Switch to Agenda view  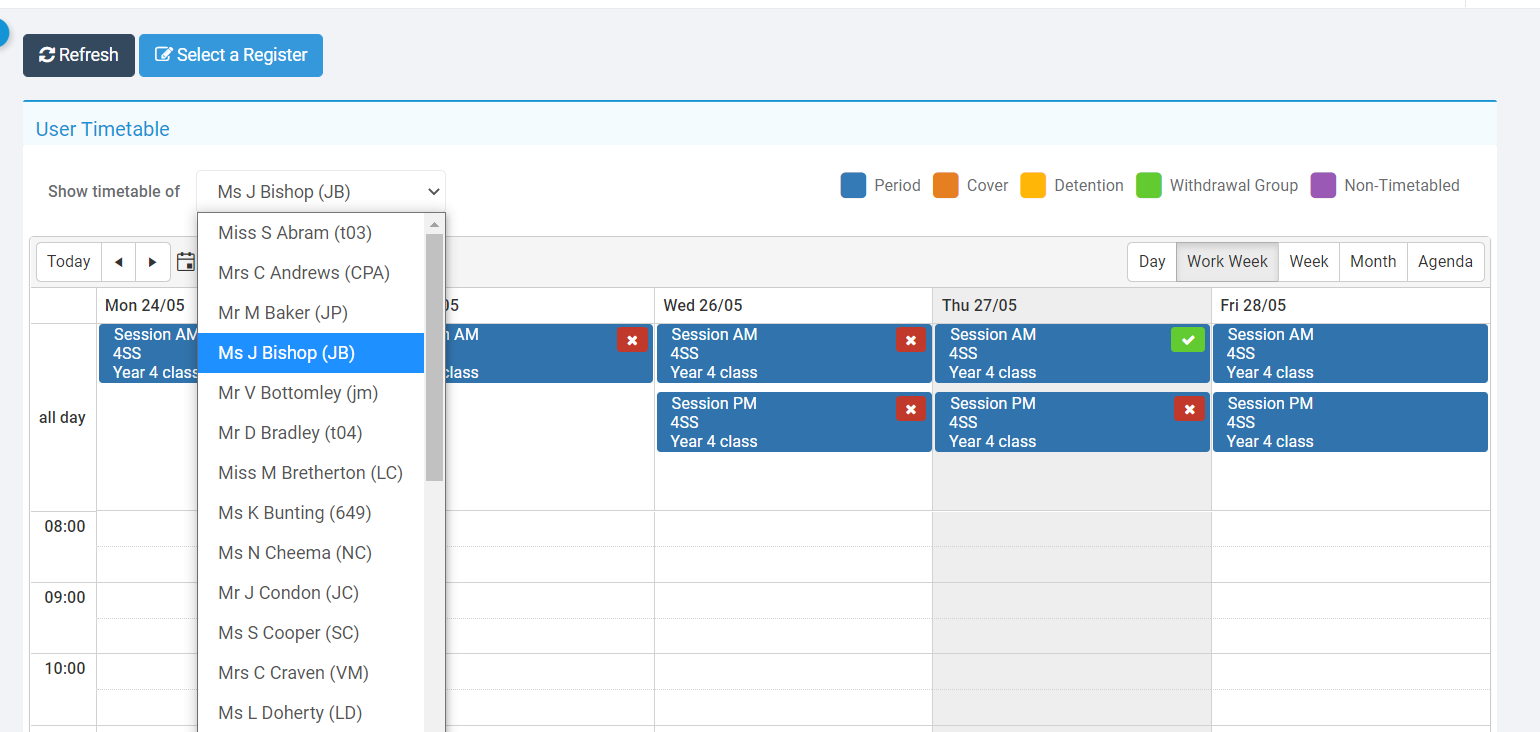click(x=1444, y=262)
